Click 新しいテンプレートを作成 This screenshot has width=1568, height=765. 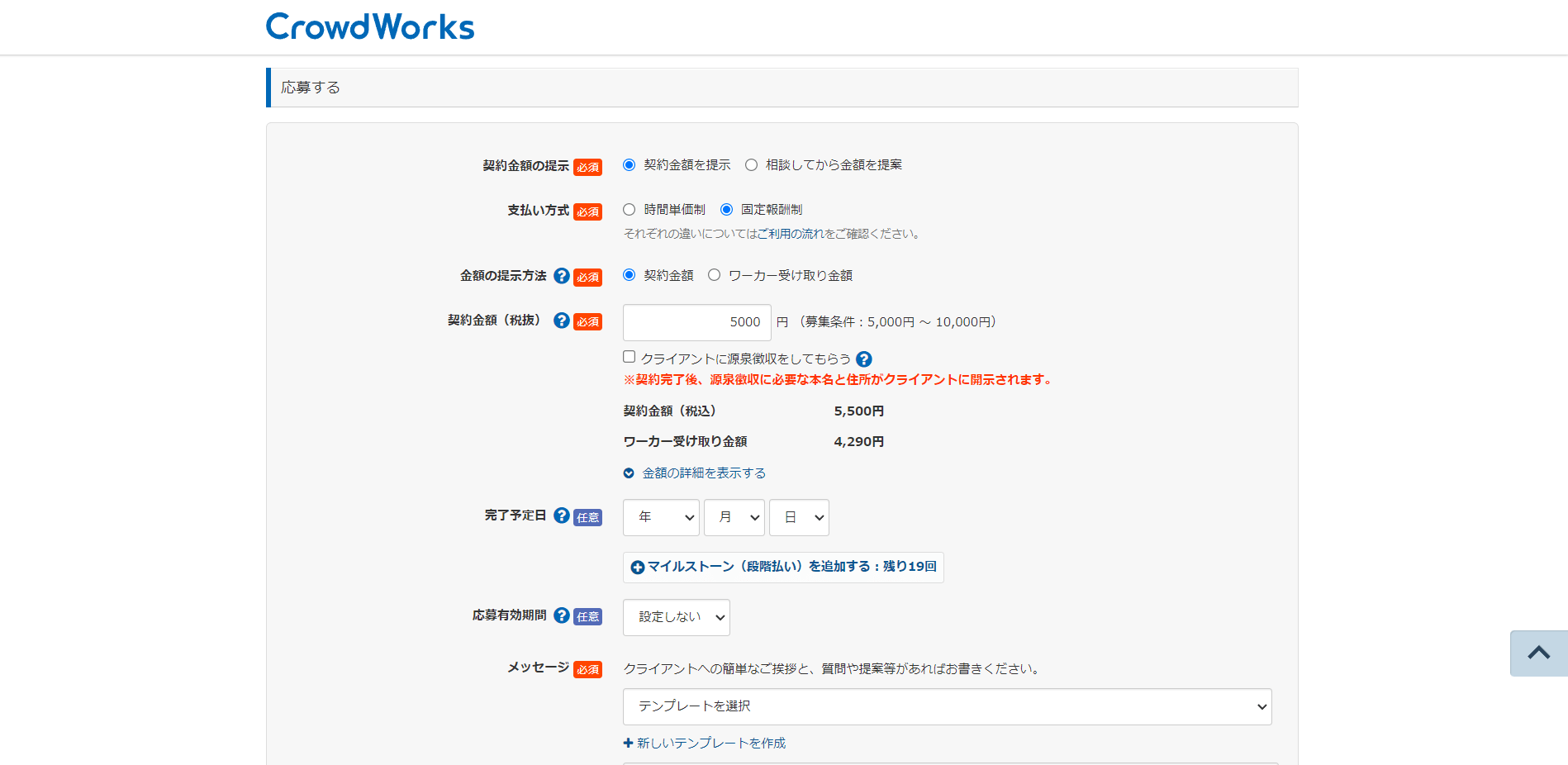709,743
